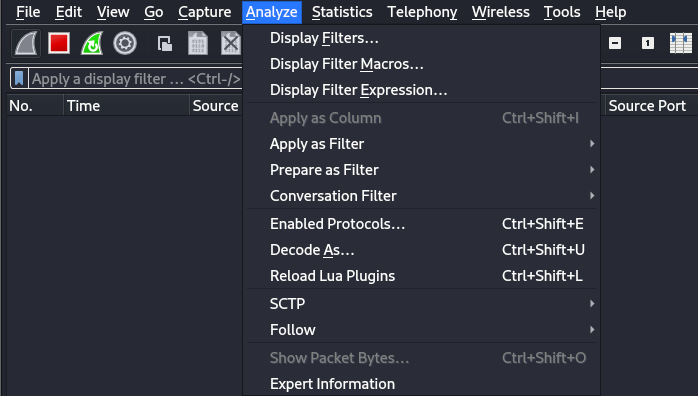The image size is (698, 396).
Task: Open Expert Information from Analyze menu
Action: [421, 384]
